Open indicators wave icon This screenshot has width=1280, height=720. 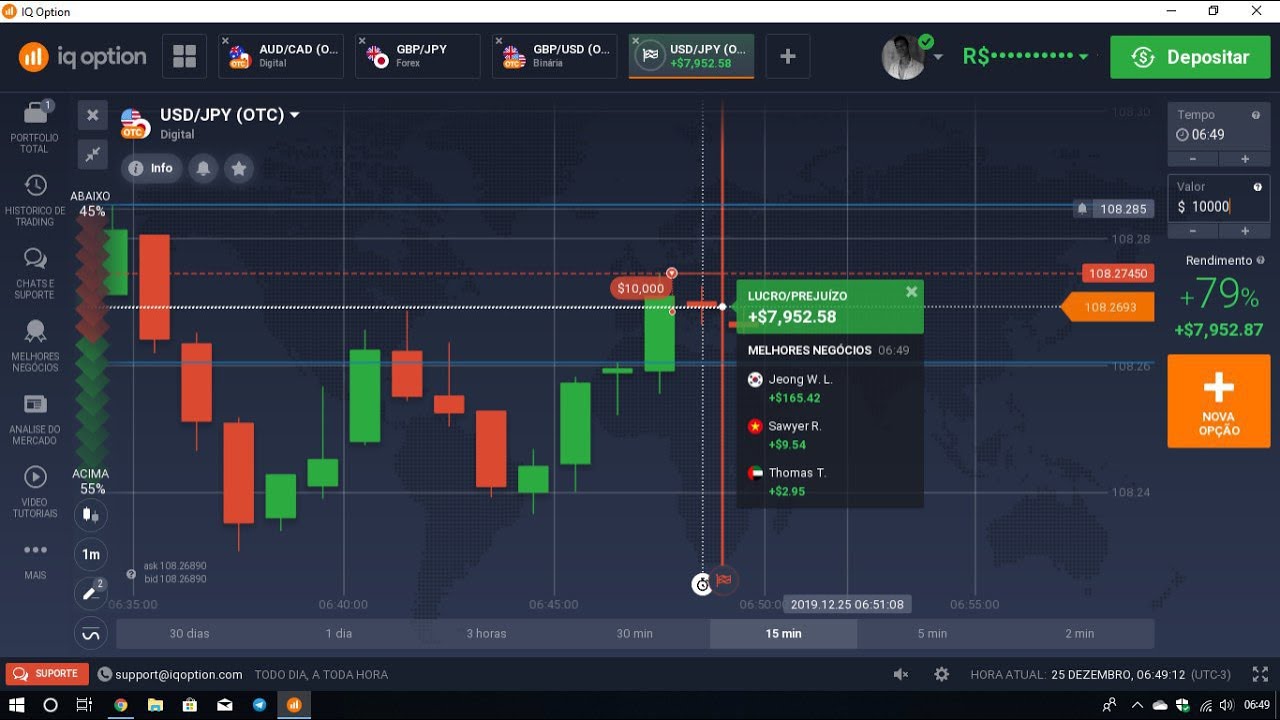point(91,634)
